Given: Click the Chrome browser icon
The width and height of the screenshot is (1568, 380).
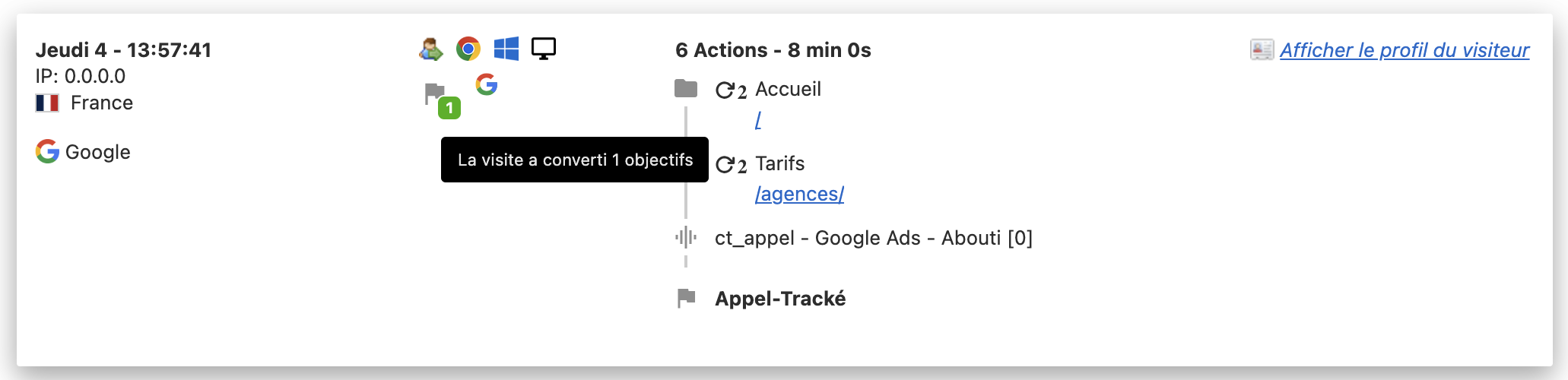Looking at the screenshot, I should [x=468, y=49].
